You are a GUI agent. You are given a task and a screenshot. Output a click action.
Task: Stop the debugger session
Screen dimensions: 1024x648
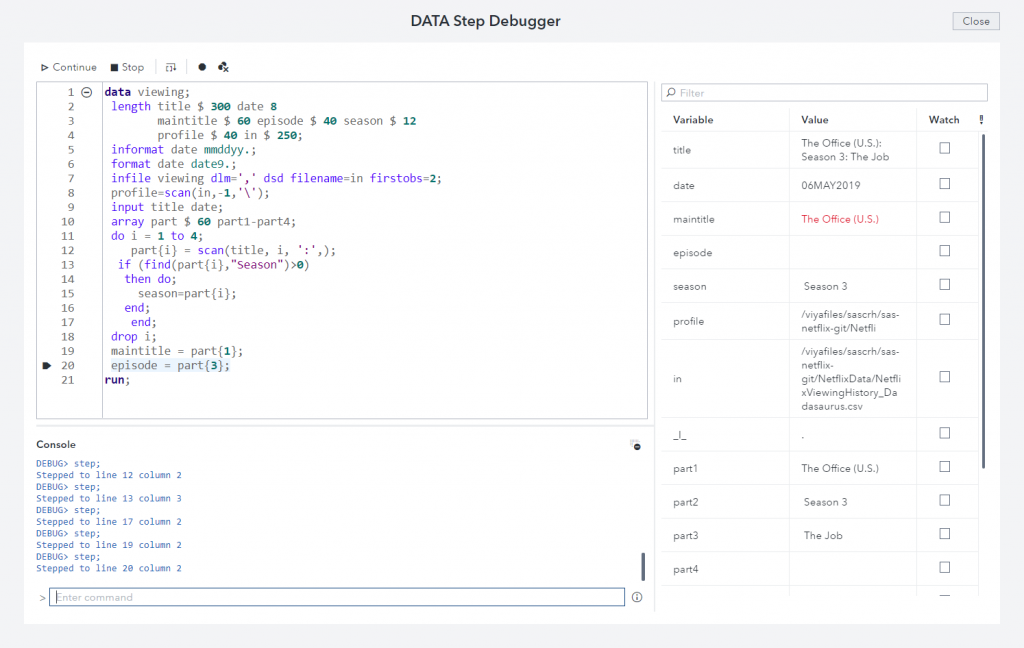click(x=127, y=67)
